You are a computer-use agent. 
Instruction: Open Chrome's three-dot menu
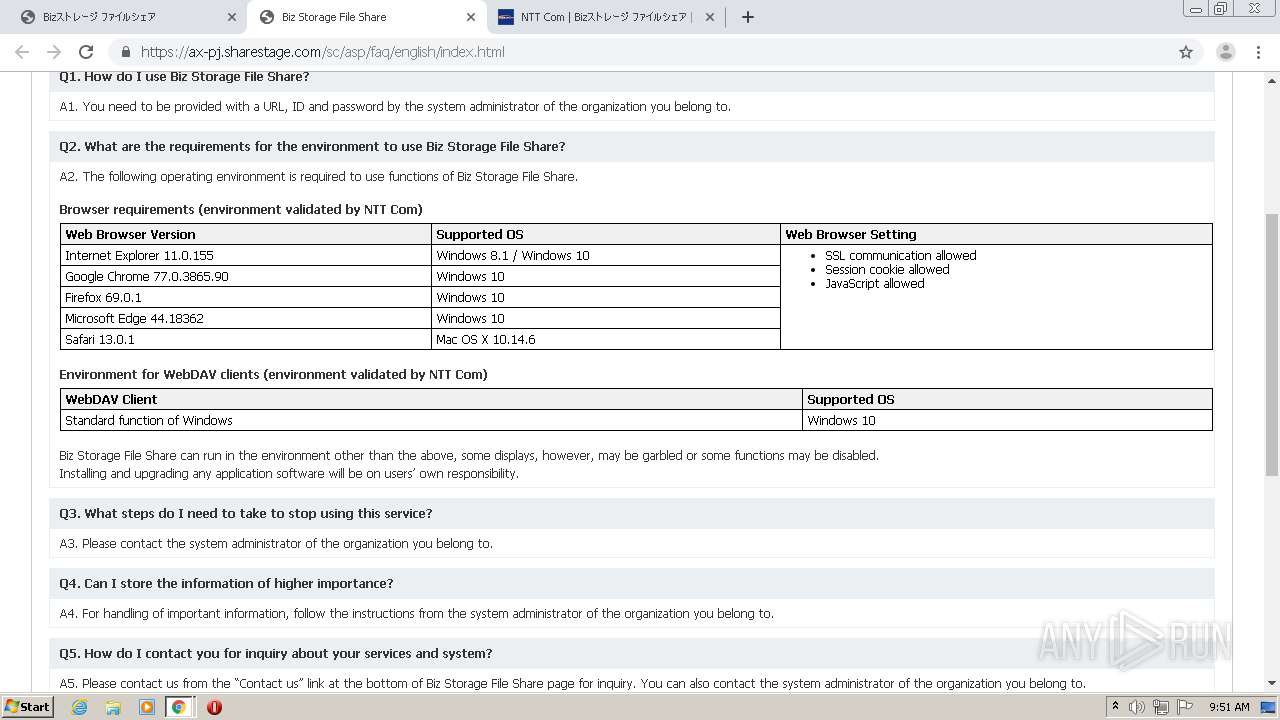(1258, 52)
